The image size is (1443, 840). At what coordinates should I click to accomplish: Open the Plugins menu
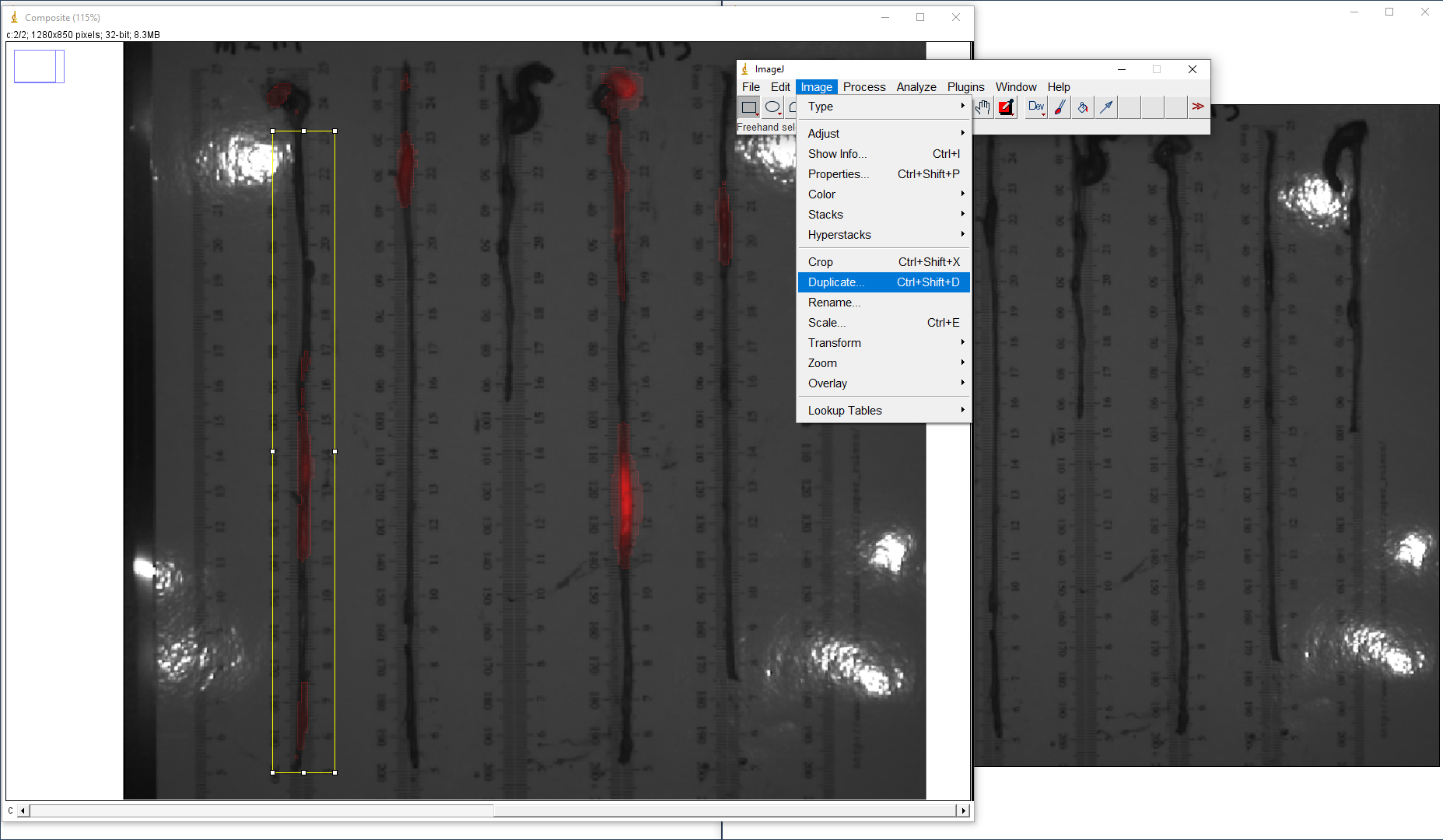pyautogui.click(x=965, y=87)
